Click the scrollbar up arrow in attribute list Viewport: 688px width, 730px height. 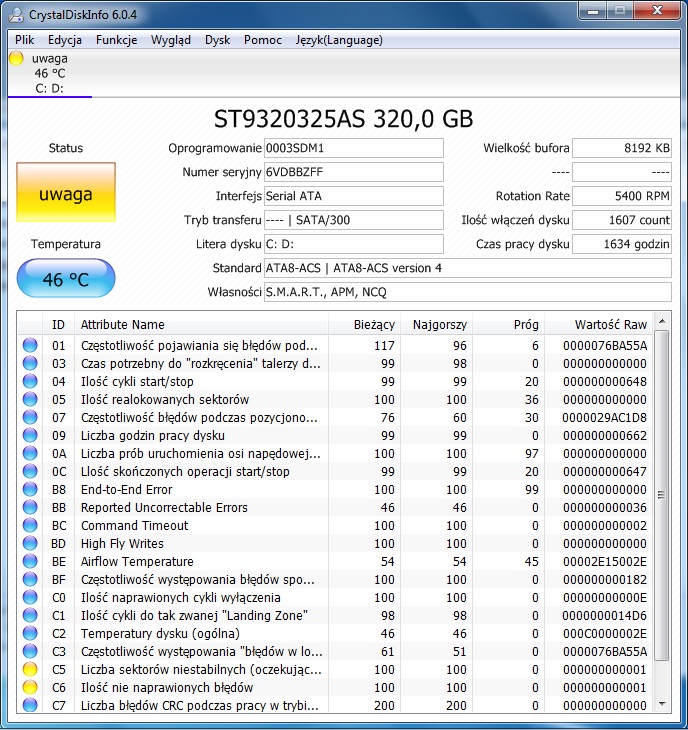click(662, 321)
